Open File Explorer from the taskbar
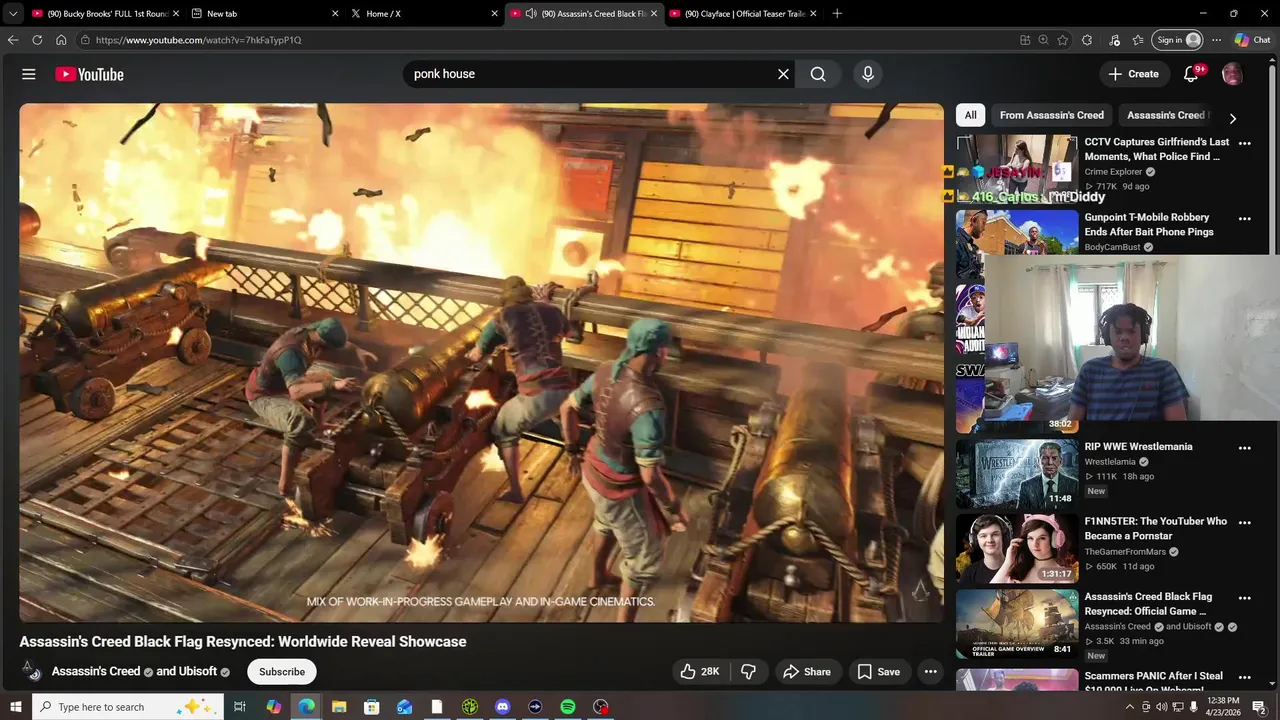 (339, 707)
